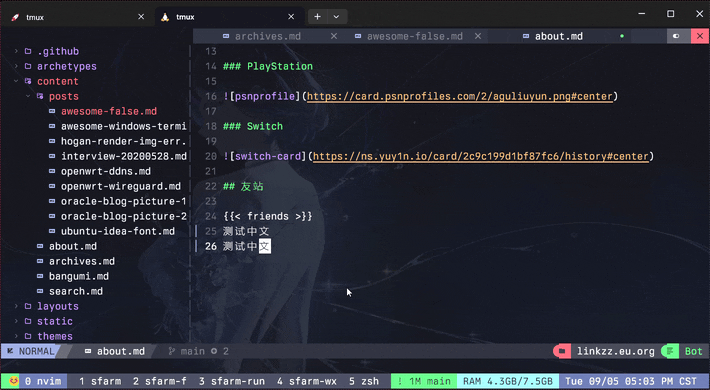
Task: Expand the .github folder chevron
Action: [16, 51]
